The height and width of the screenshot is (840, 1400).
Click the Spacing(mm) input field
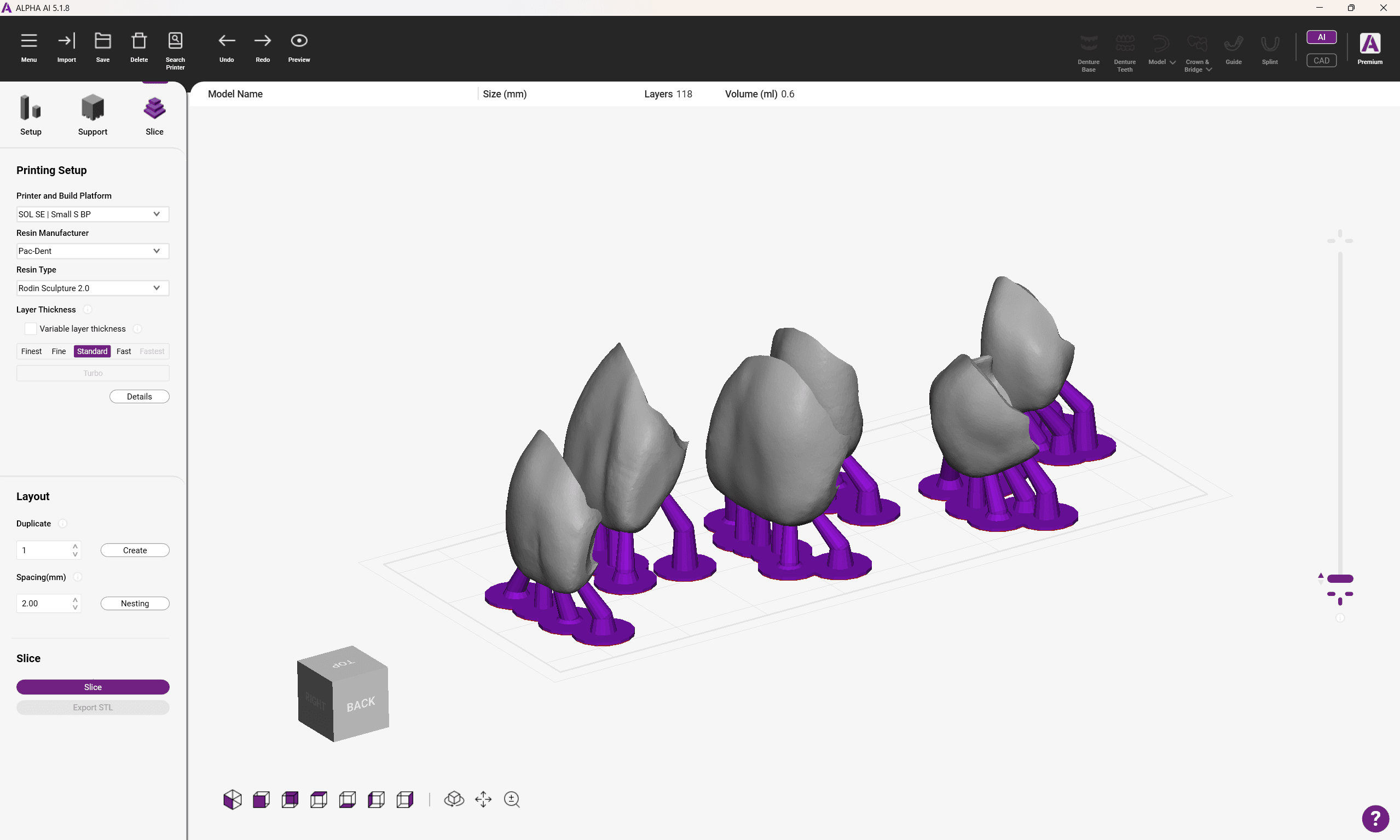[x=48, y=604]
